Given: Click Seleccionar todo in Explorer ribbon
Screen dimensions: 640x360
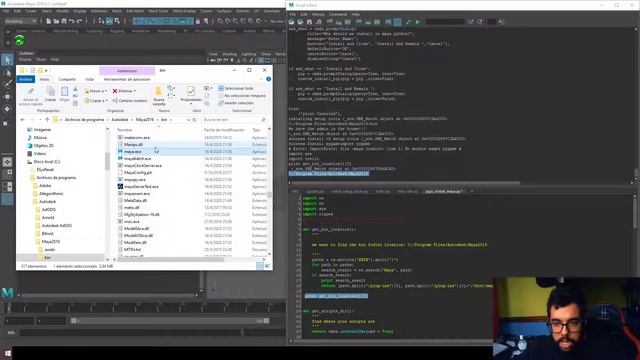Looking at the screenshot, I should (236, 88).
